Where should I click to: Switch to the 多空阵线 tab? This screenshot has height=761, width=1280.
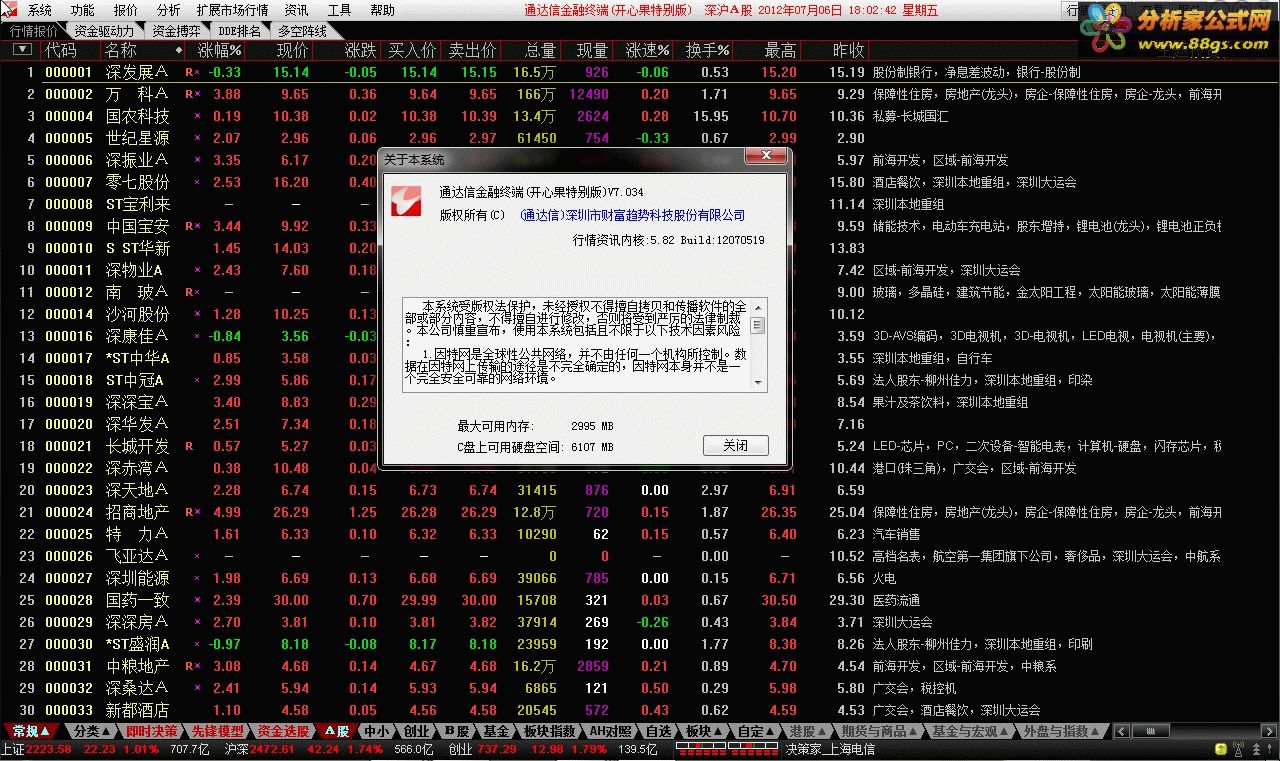tap(302, 31)
